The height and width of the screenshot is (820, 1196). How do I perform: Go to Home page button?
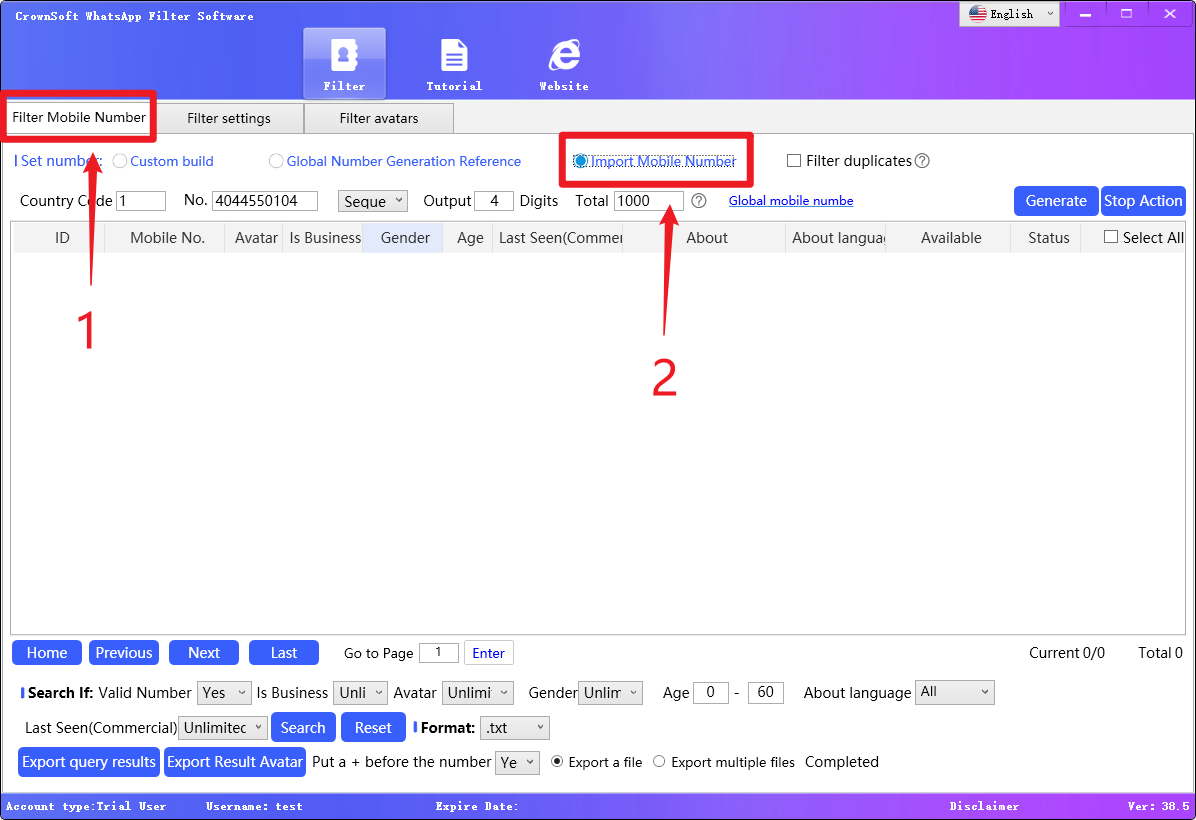pyautogui.click(x=47, y=653)
